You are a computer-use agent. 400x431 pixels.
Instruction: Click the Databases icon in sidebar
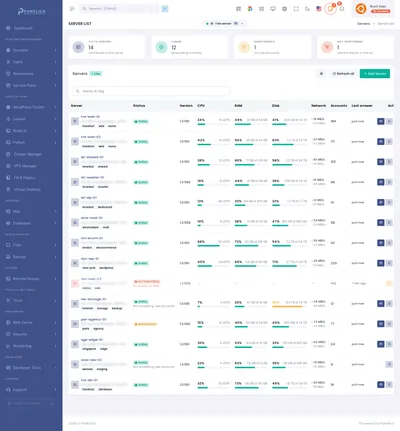(x=8, y=223)
